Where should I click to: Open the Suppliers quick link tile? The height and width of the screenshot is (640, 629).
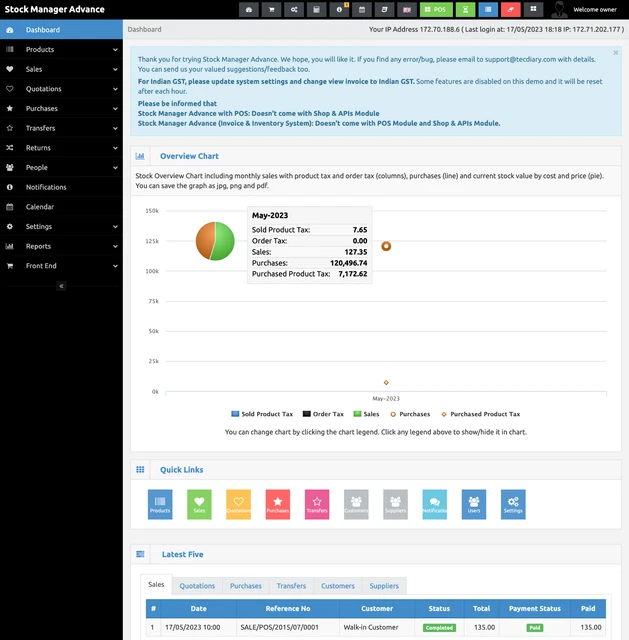[x=395, y=504]
